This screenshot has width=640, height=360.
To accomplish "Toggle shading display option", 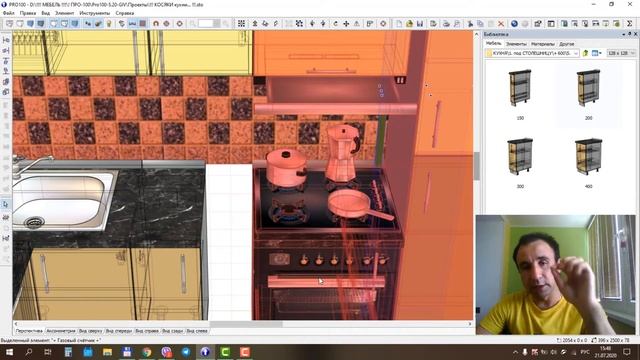I will tap(75, 24).
